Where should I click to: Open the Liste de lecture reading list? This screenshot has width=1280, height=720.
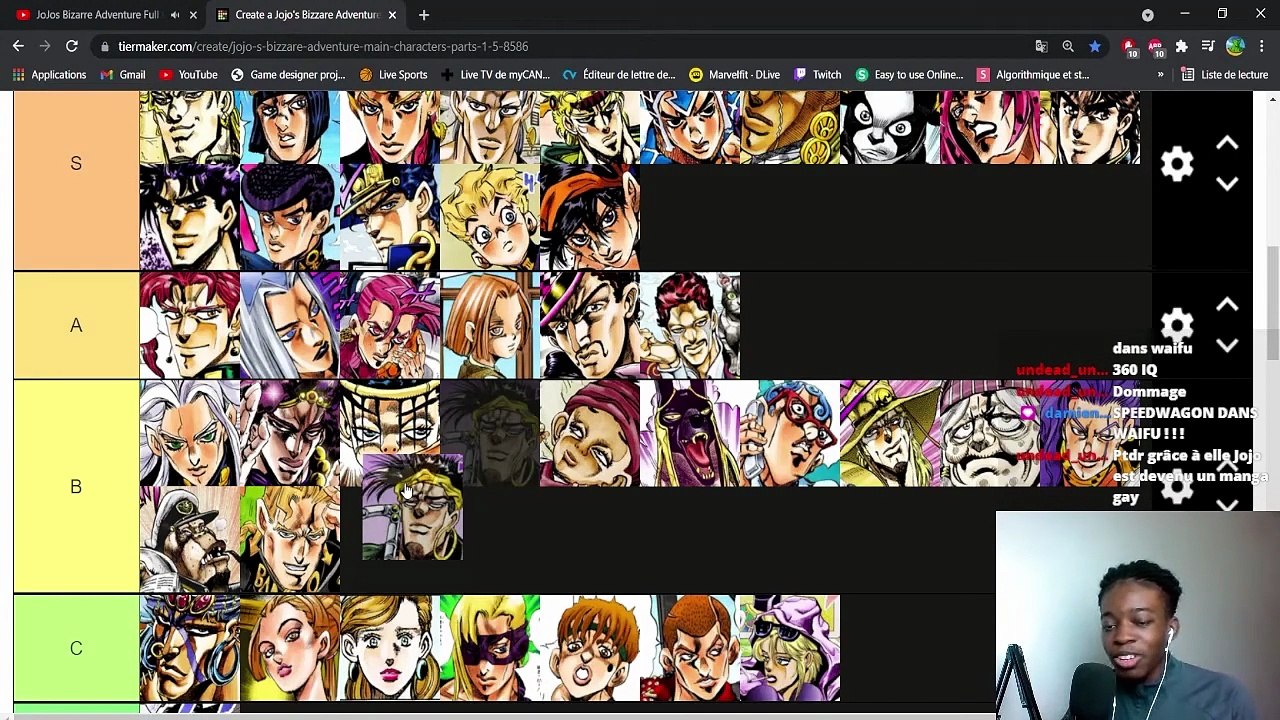(1225, 75)
